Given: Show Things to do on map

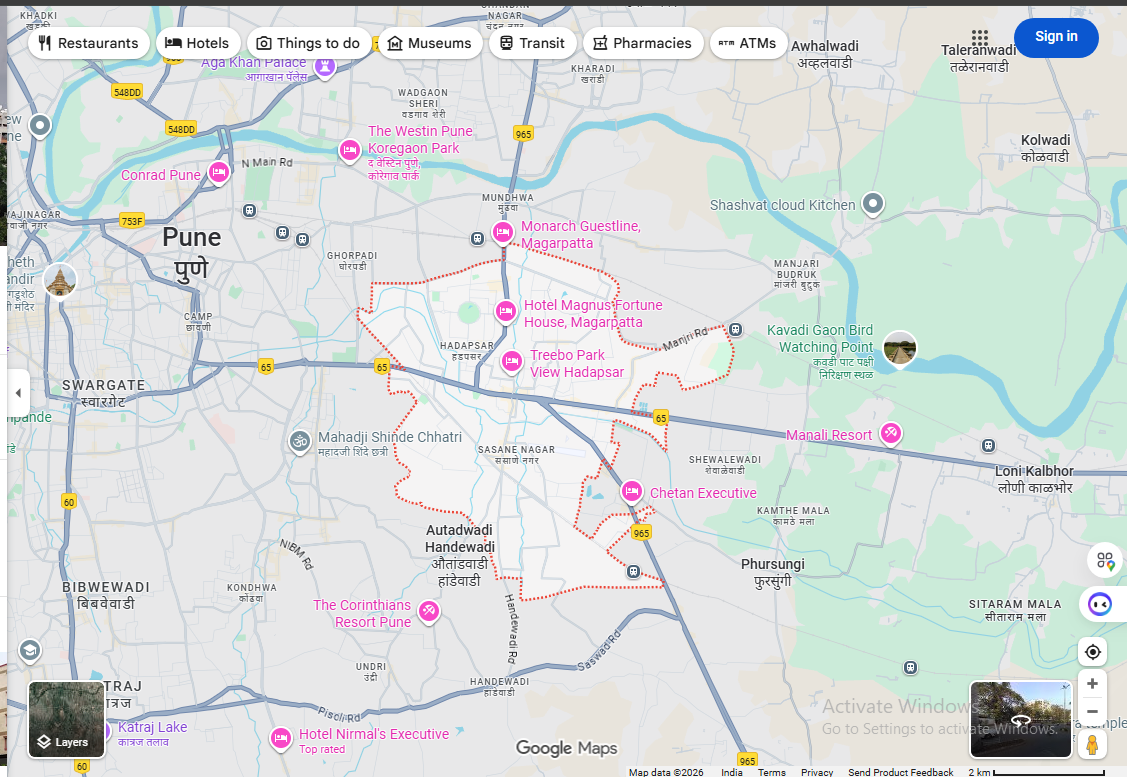Looking at the screenshot, I should (x=307, y=43).
